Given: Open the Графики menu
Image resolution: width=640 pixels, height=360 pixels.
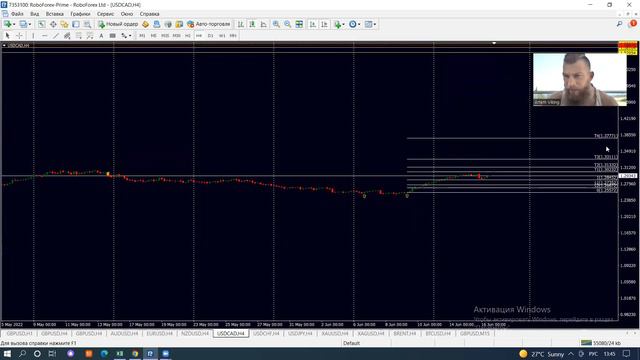Looking at the screenshot, I should (x=80, y=14).
